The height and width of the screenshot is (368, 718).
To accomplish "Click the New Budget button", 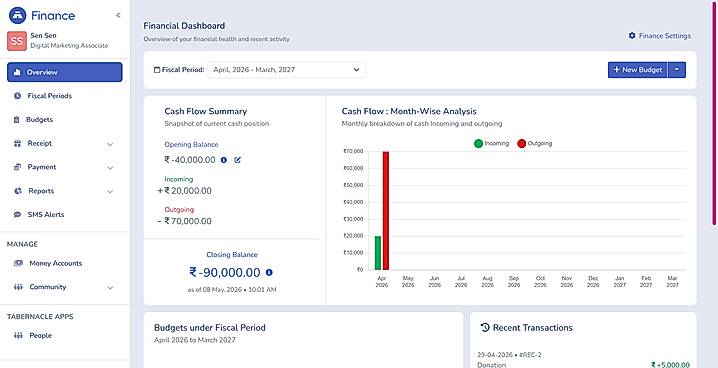I will pos(637,70).
